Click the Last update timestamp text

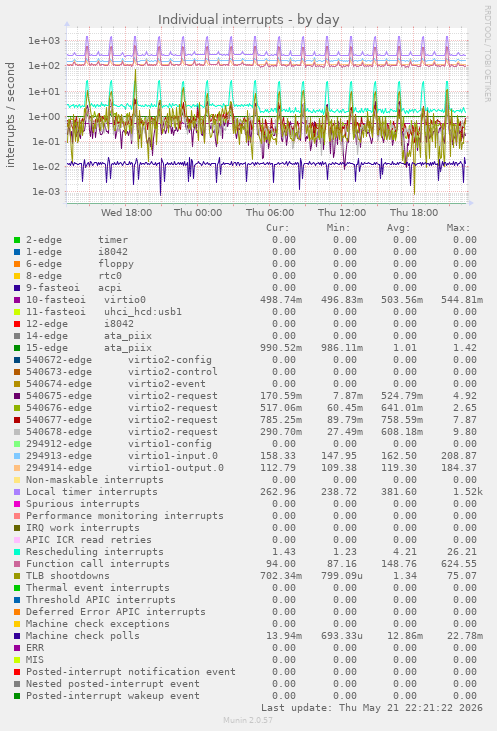372,708
